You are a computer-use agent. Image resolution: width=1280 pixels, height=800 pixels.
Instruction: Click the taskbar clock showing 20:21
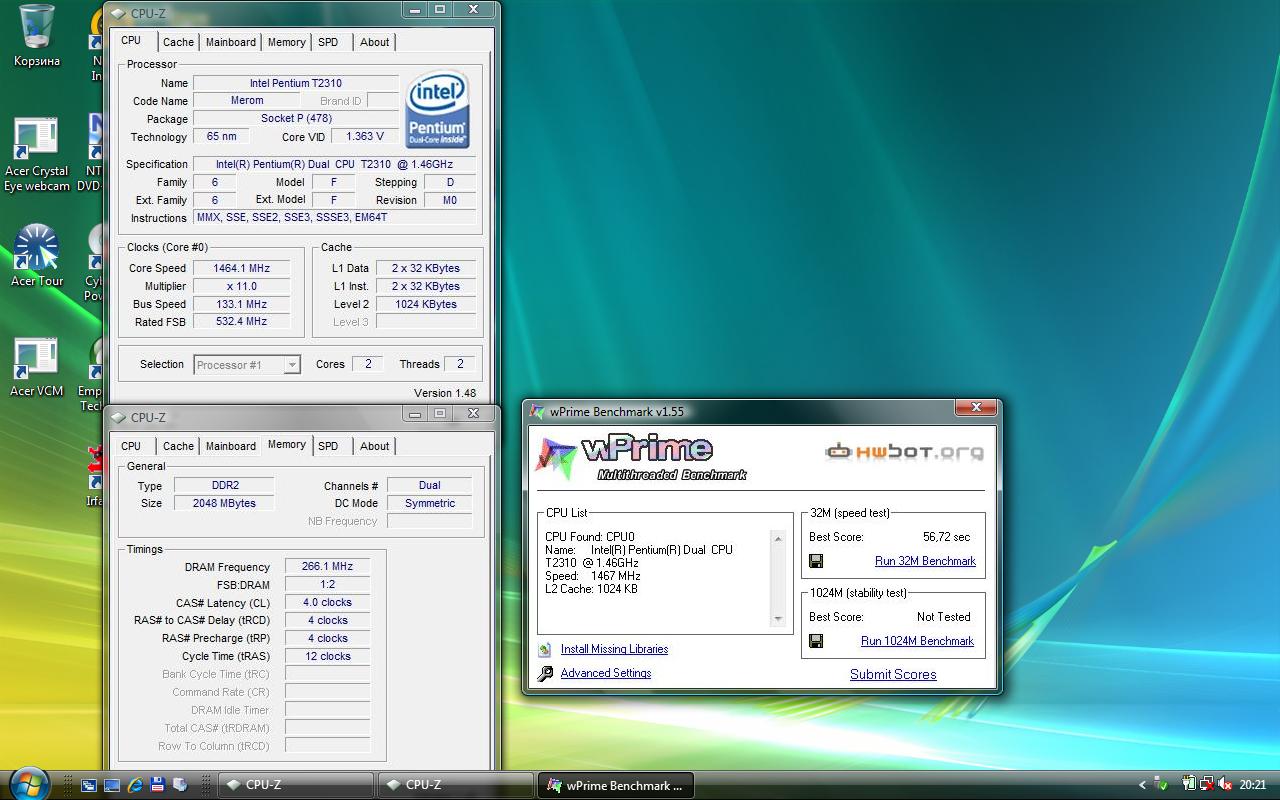(x=1253, y=785)
